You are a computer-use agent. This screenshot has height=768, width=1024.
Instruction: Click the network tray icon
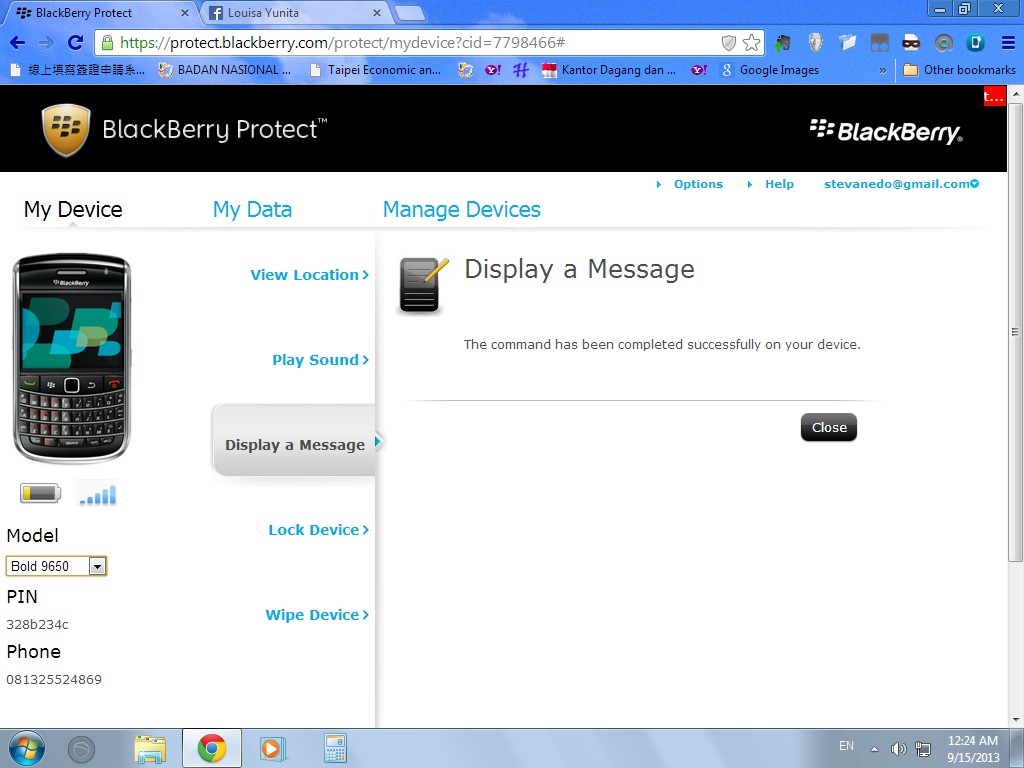923,749
